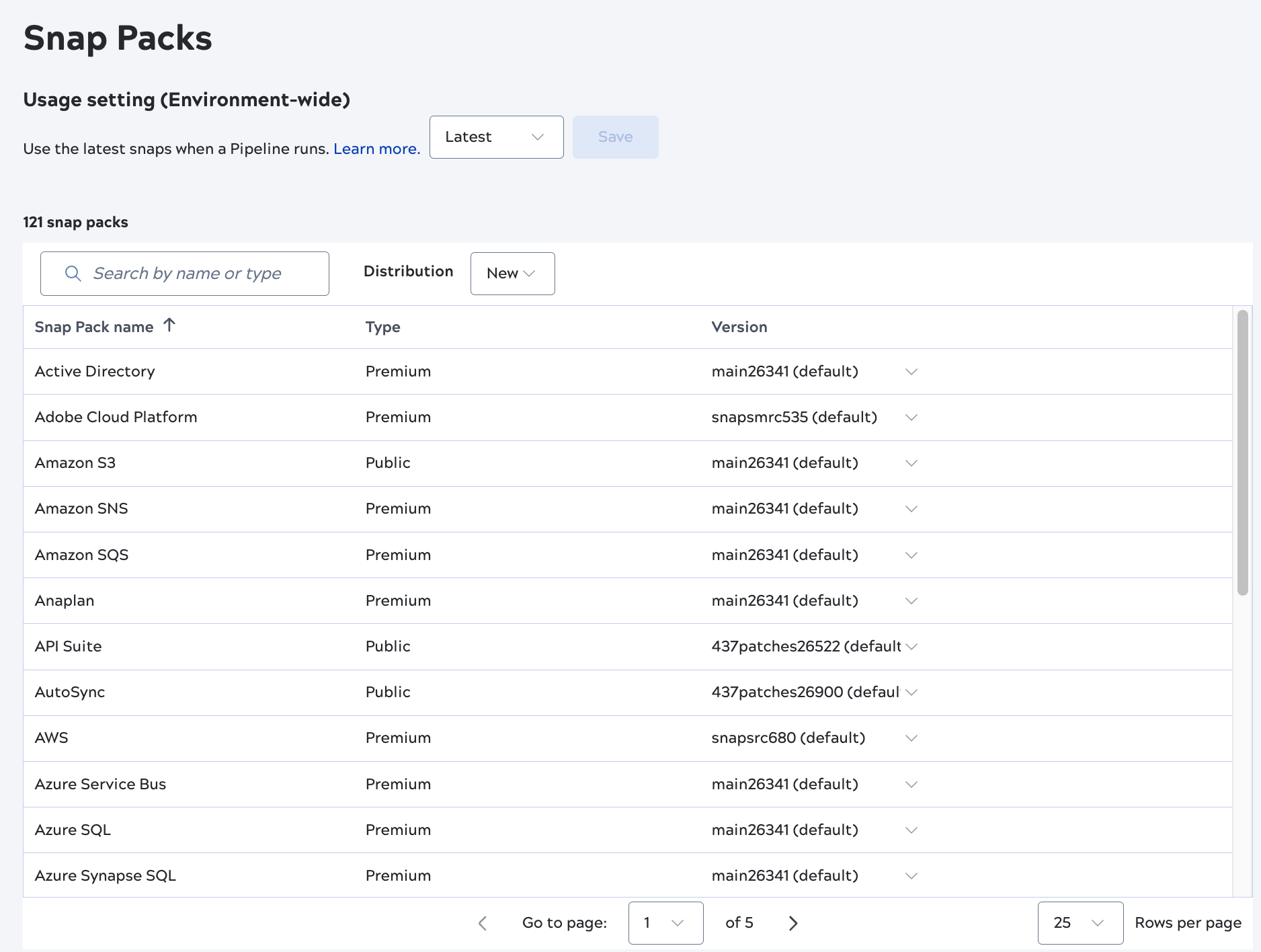Click the next page arrow
Viewport: 1261px width, 952px height.
793,923
